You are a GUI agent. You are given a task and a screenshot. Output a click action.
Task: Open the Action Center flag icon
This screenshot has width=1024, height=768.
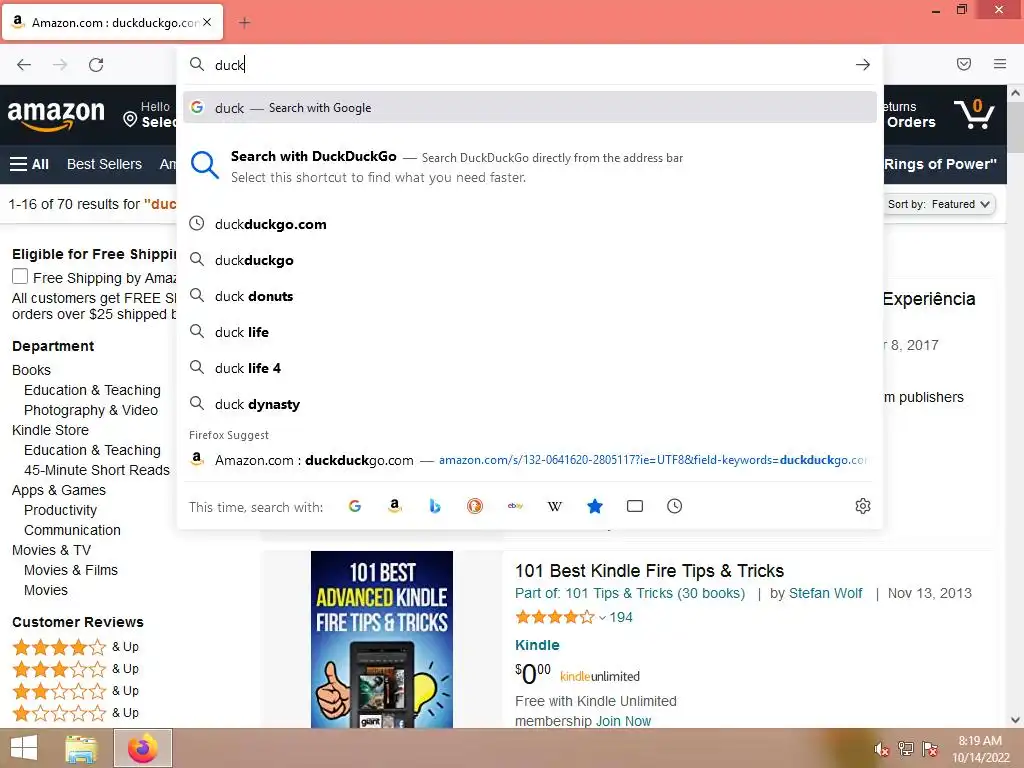click(x=930, y=749)
